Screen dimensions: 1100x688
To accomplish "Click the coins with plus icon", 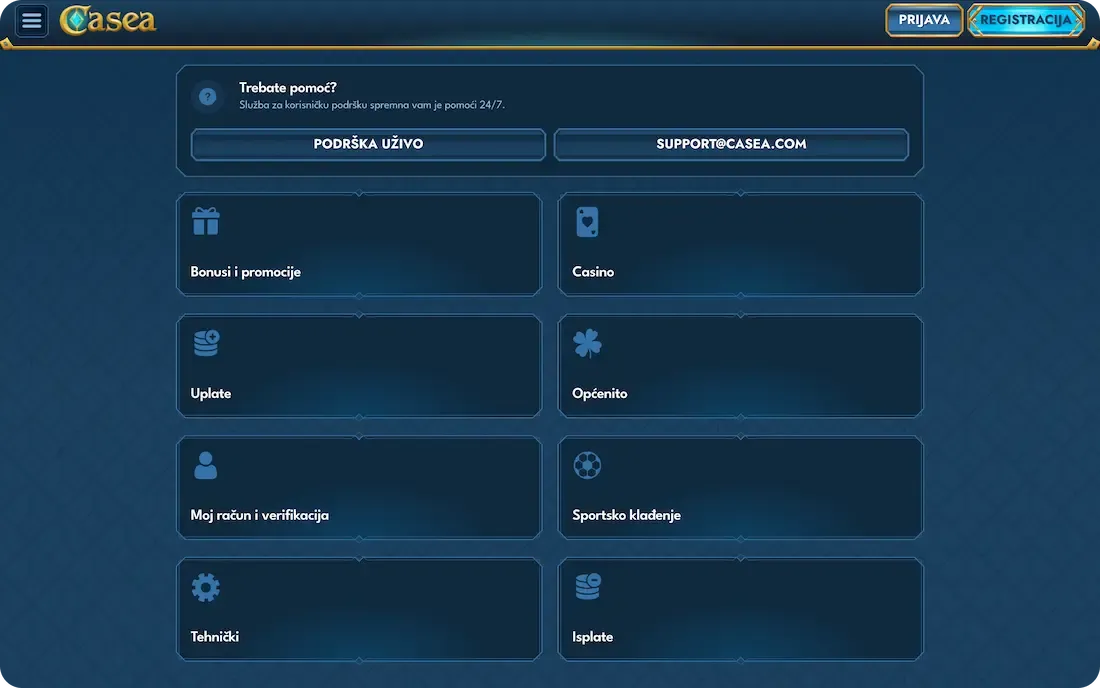I will pos(206,343).
